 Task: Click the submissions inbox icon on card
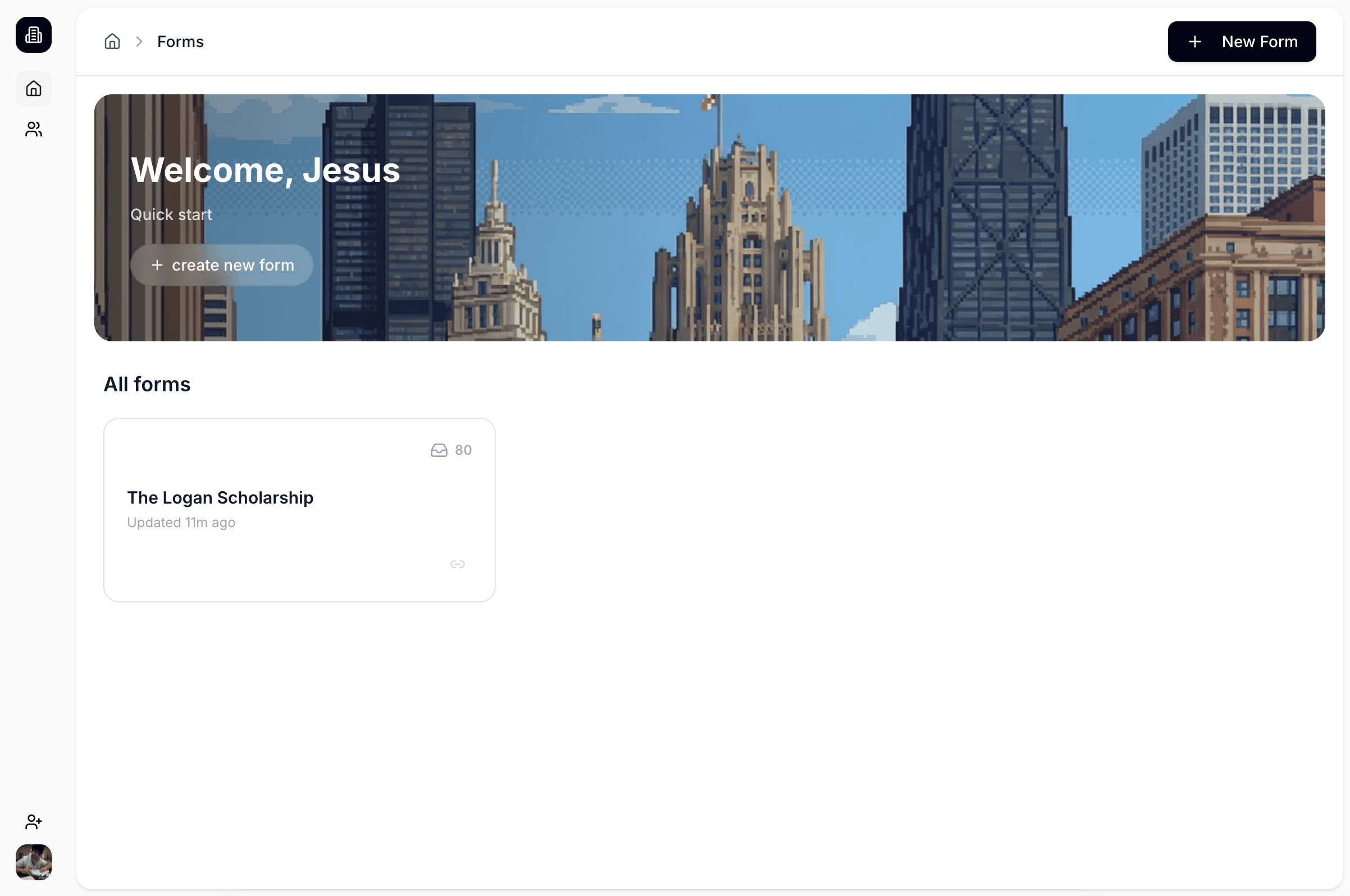point(439,450)
